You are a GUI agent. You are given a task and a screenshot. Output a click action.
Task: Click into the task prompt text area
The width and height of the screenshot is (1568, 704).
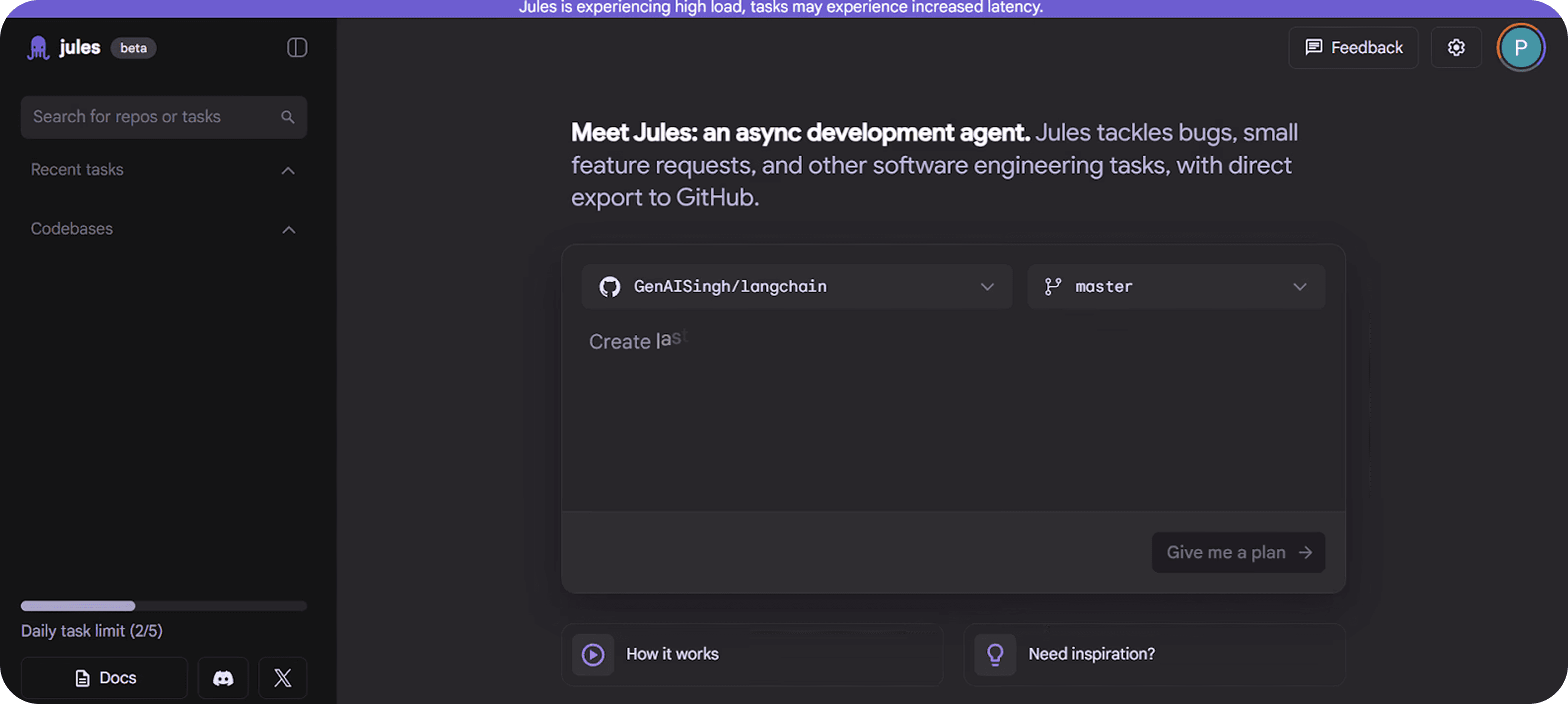953,414
